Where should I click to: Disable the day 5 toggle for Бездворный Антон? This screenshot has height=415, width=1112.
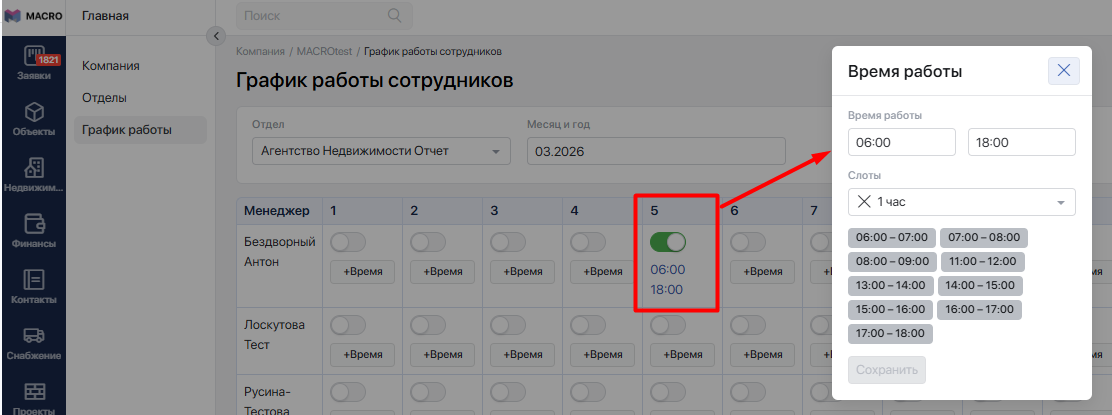point(667,242)
